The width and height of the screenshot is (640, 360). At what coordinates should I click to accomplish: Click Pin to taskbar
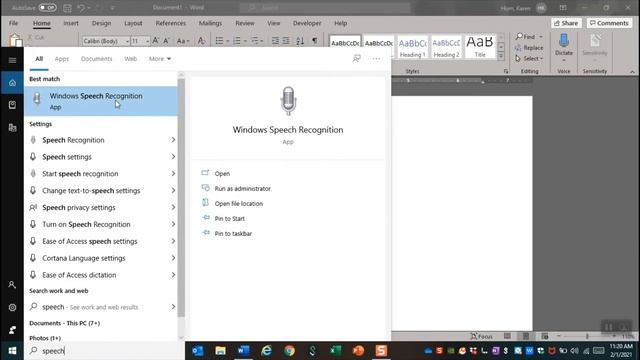[227, 233]
